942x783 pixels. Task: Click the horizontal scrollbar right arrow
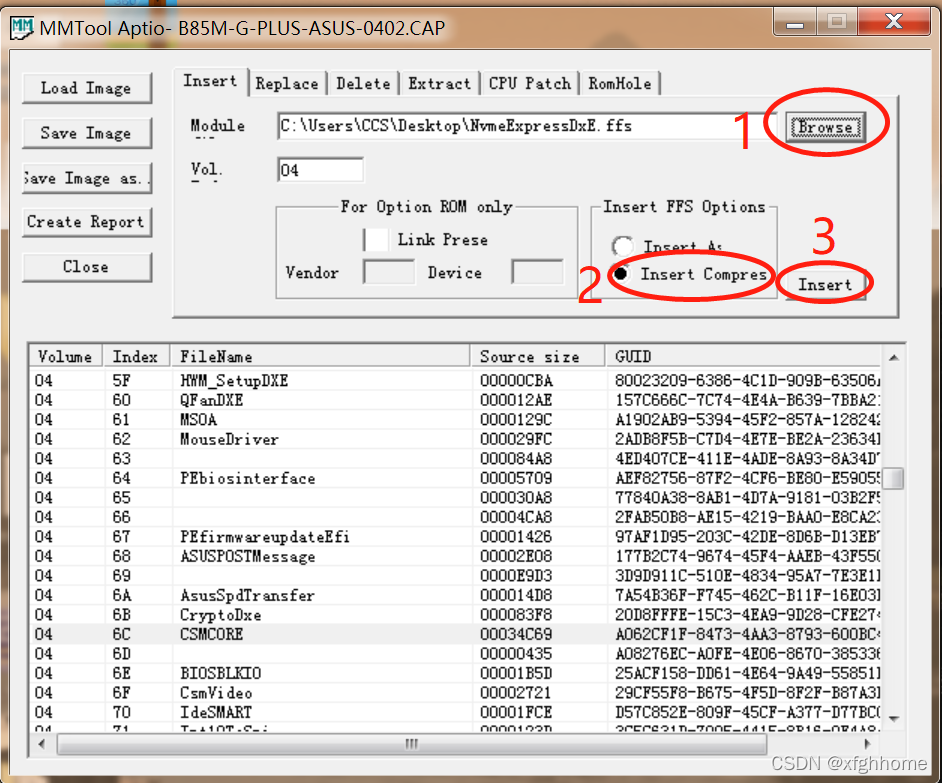pos(867,744)
